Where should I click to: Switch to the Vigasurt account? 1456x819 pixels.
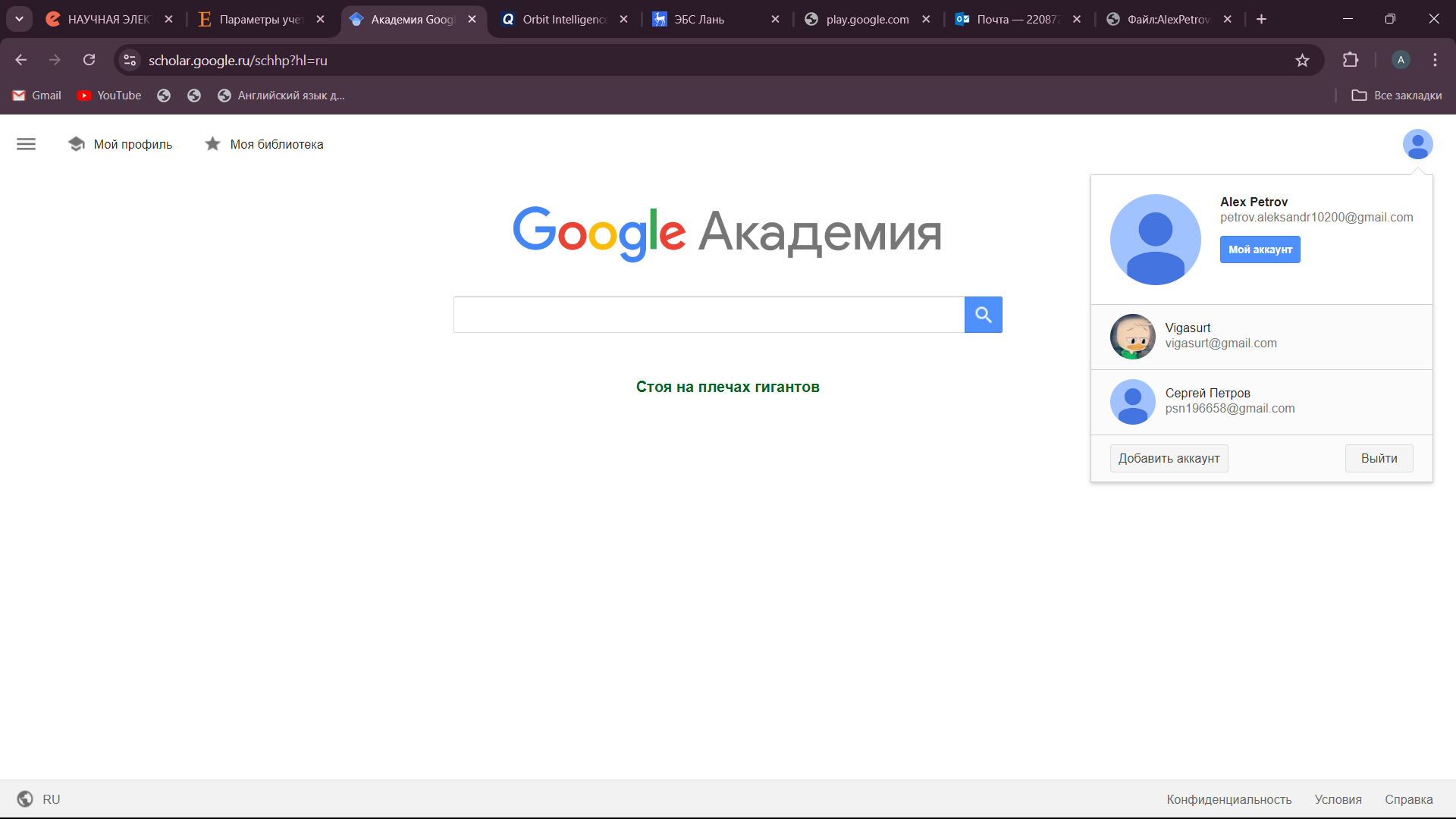(1261, 337)
